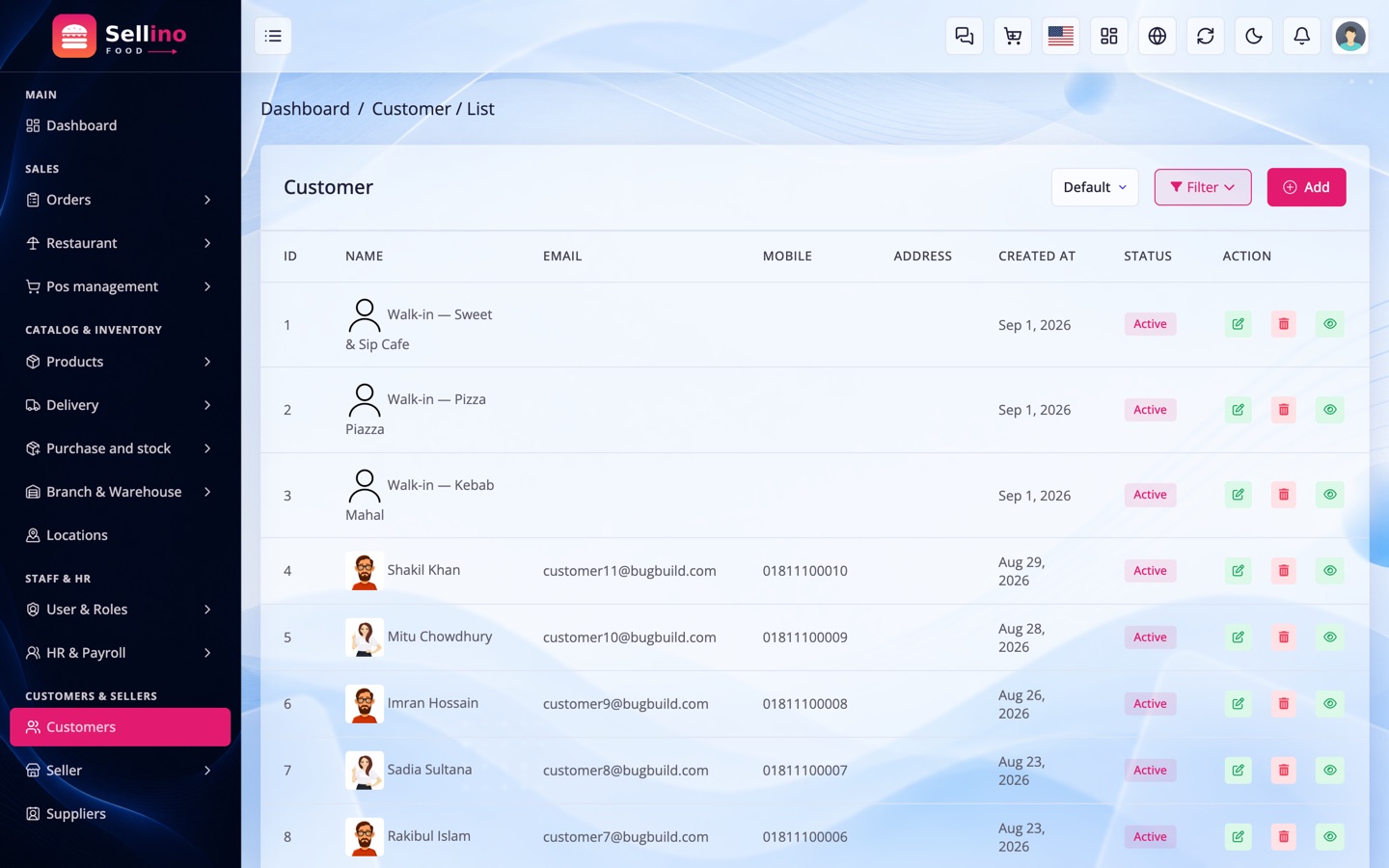
Task: Open the apps grid icon
Action: click(1109, 37)
